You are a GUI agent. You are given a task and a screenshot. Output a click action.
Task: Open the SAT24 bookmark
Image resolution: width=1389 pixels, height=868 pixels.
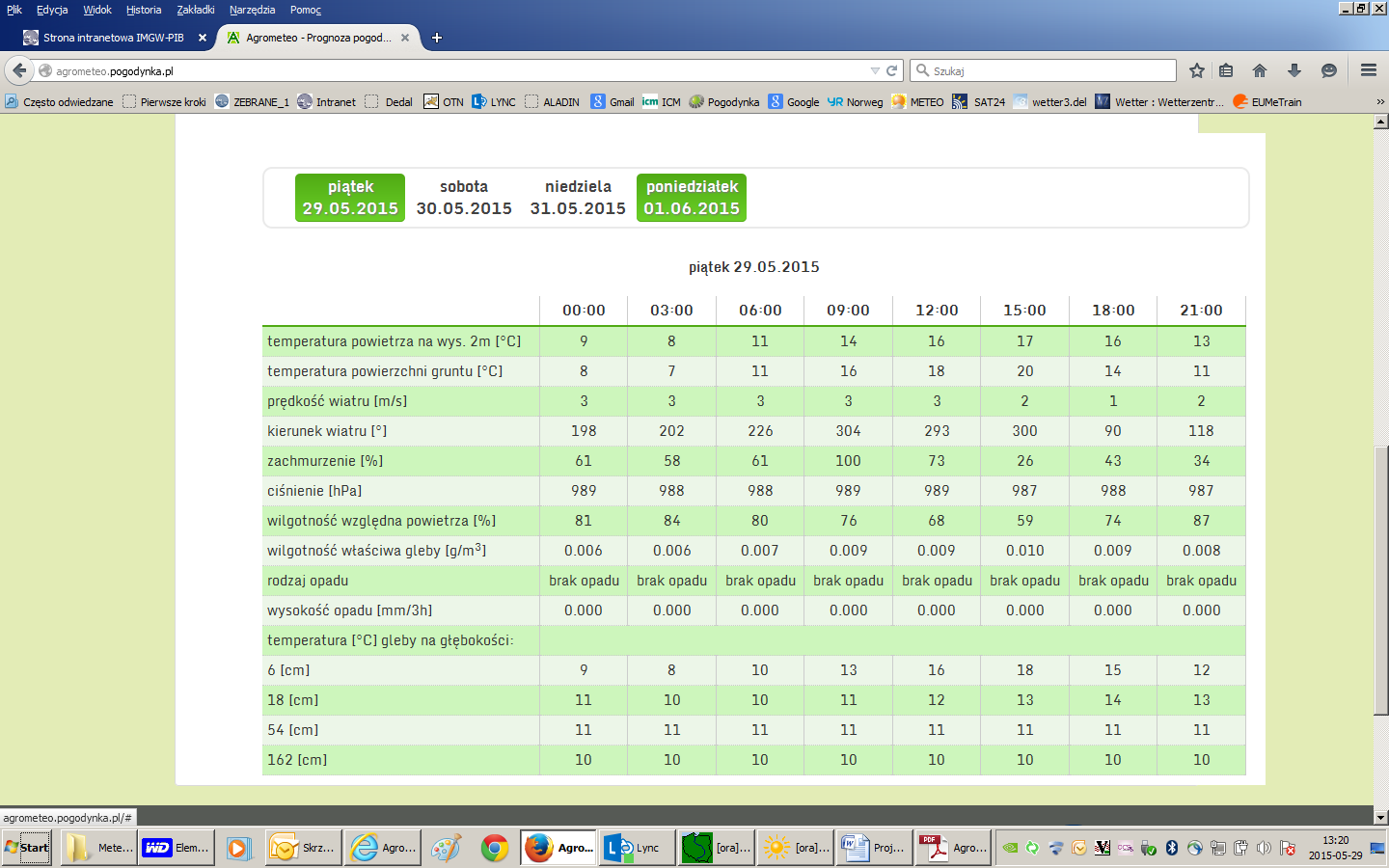[x=979, y=101]
